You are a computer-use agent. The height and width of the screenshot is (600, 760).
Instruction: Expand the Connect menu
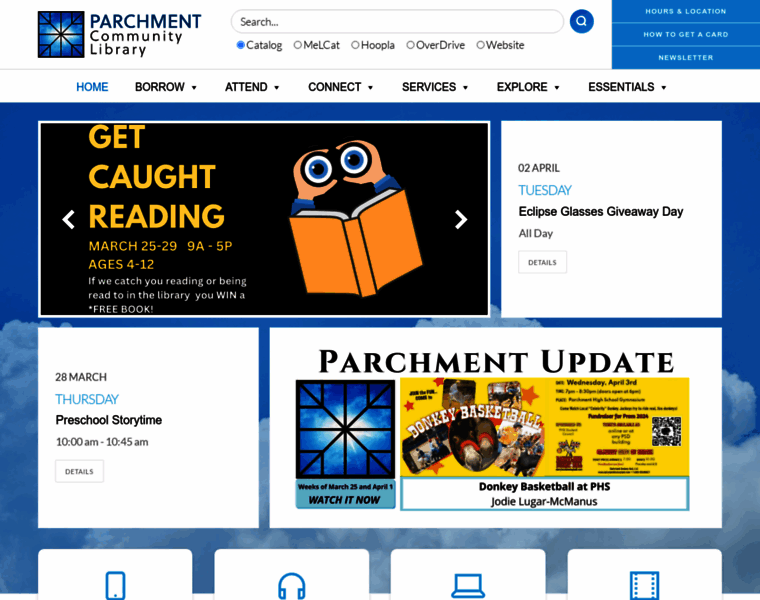341,87
